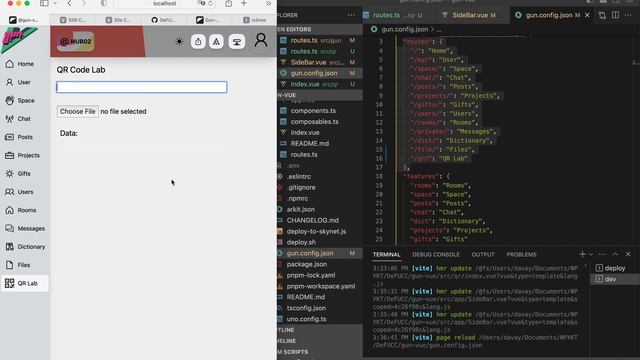640x360 pixels.
Task: Click the @HUB02 badge in header
Action: point(76,41)
